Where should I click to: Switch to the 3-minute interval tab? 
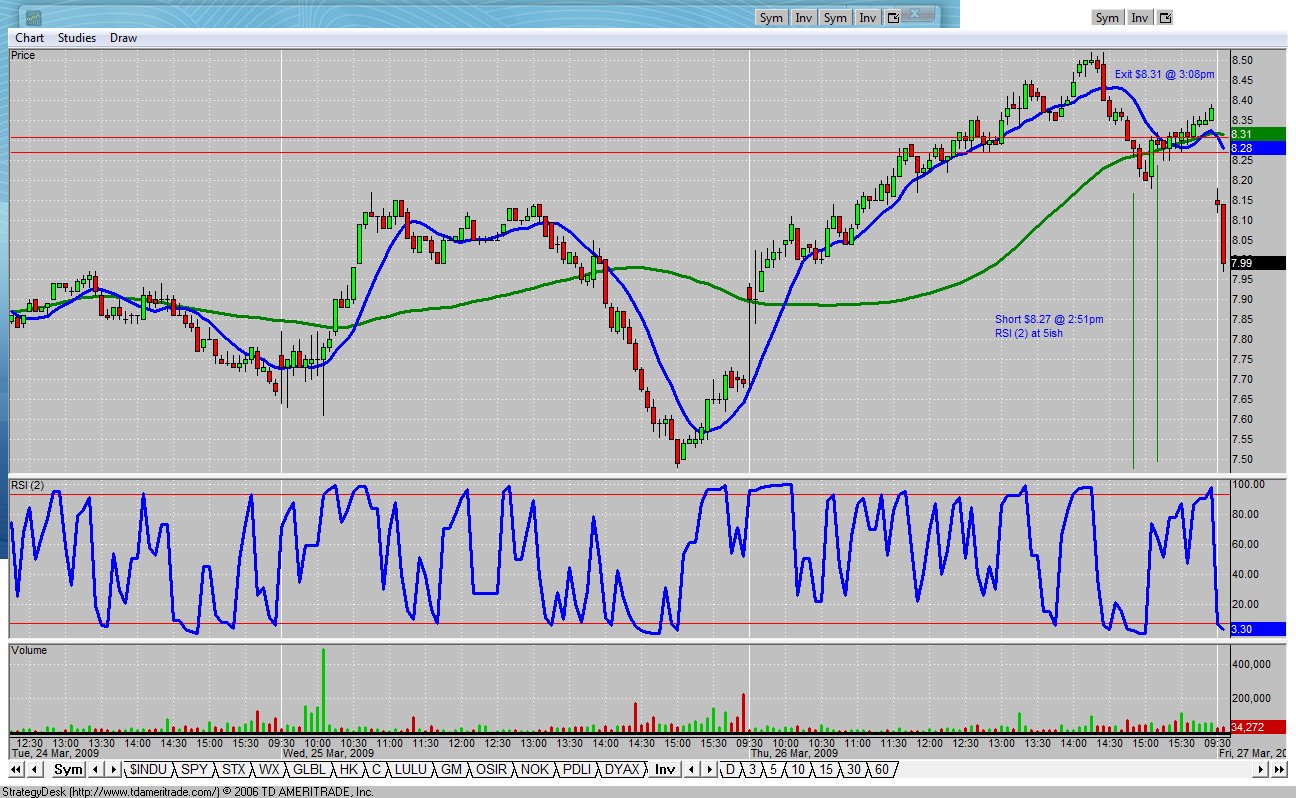(752, 769)
